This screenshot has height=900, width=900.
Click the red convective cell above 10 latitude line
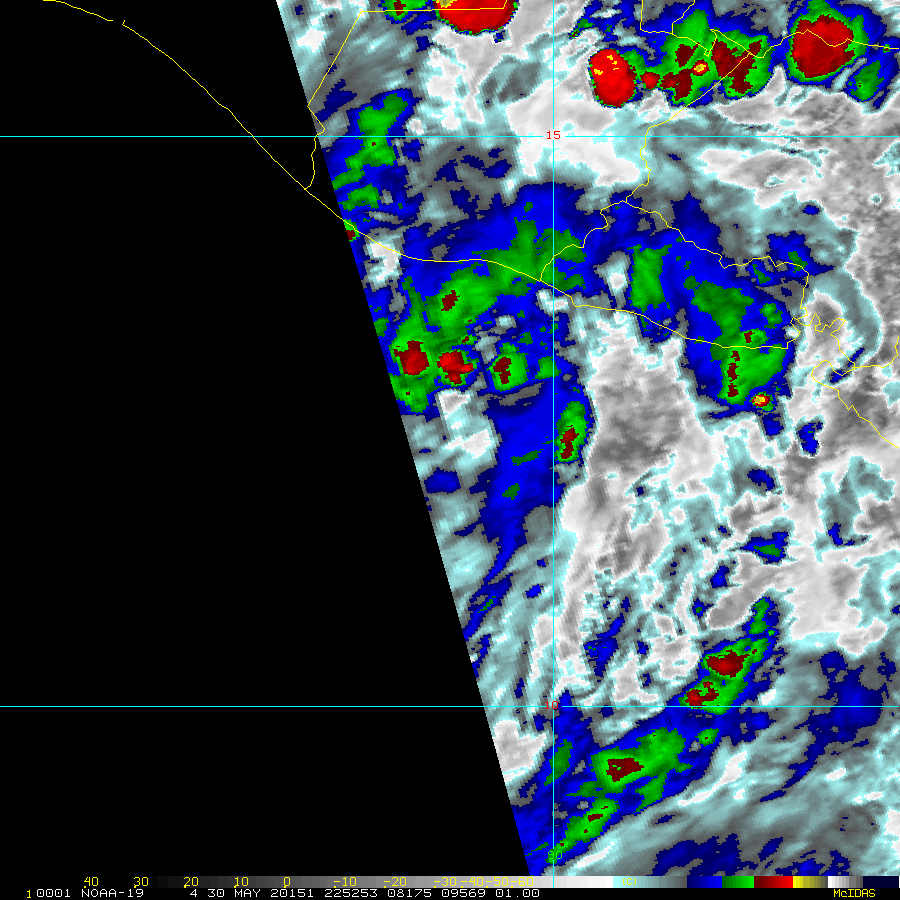point(727,662)
